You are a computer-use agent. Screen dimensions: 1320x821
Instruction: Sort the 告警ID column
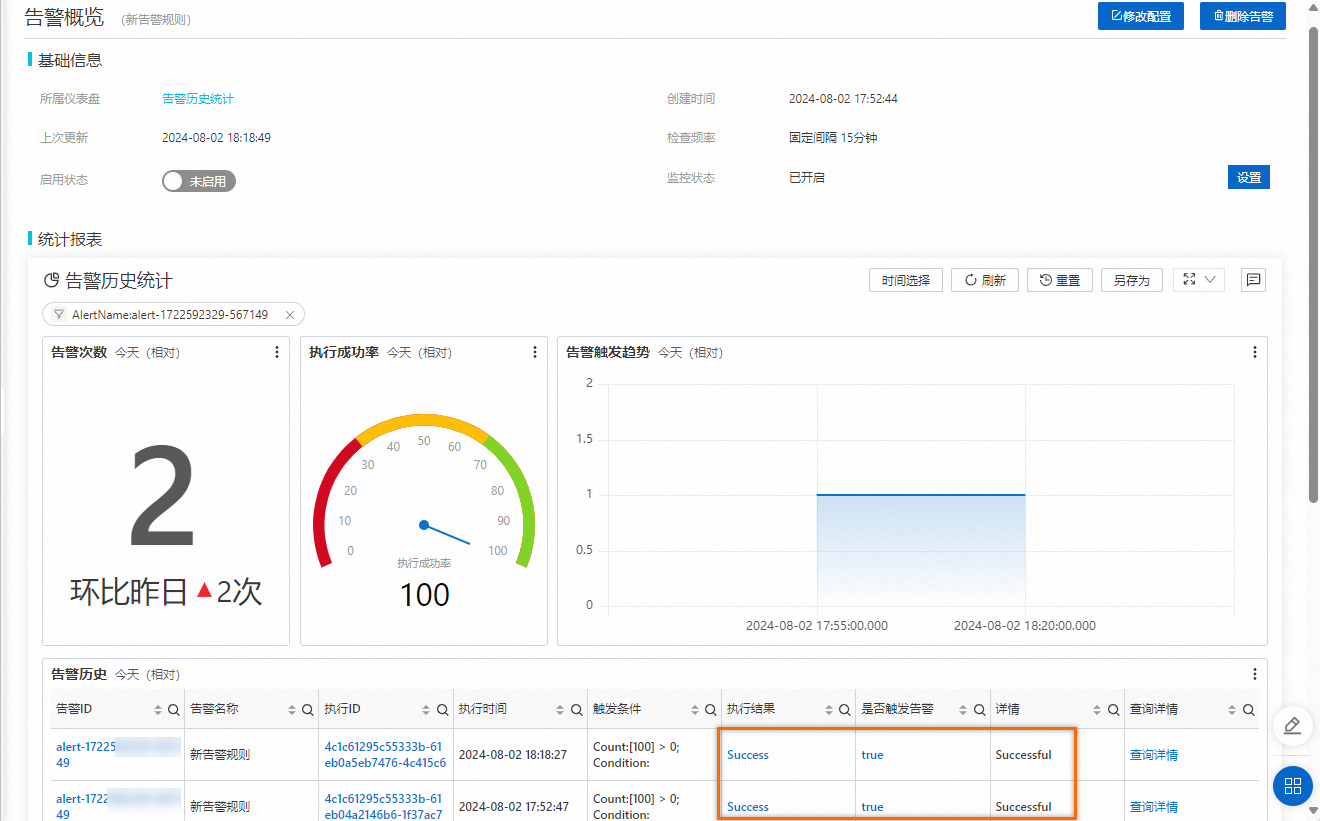click(157, 709)
